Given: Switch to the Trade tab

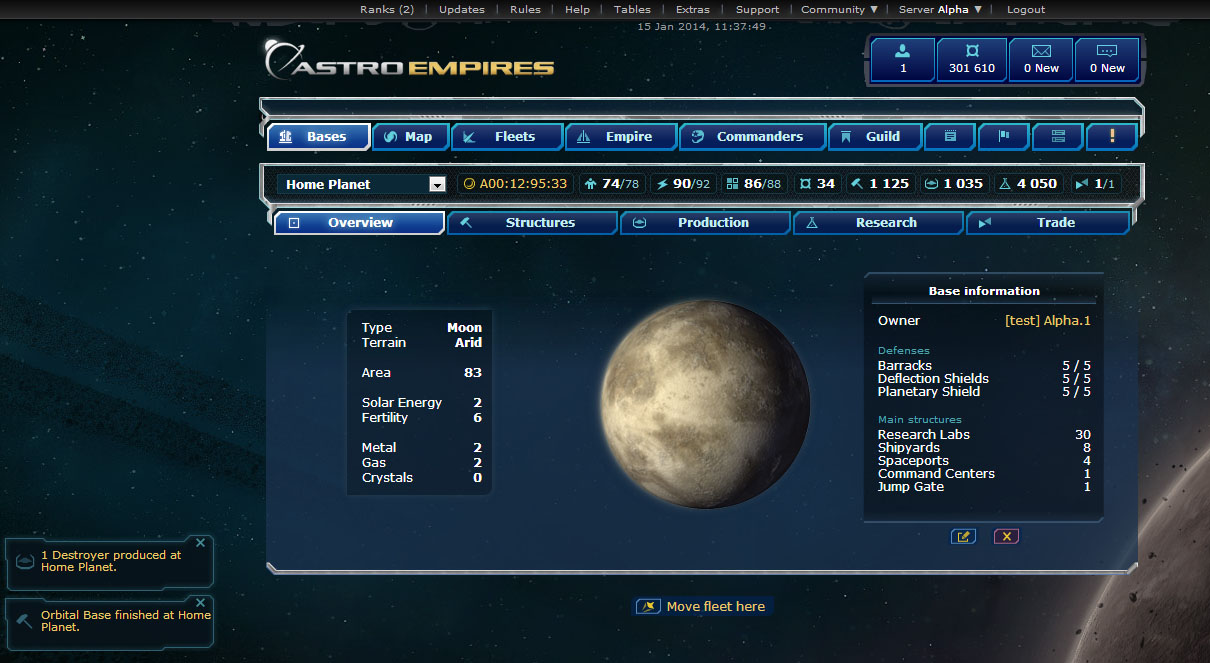Looking at the screenshot, I should coord(1048,223).
